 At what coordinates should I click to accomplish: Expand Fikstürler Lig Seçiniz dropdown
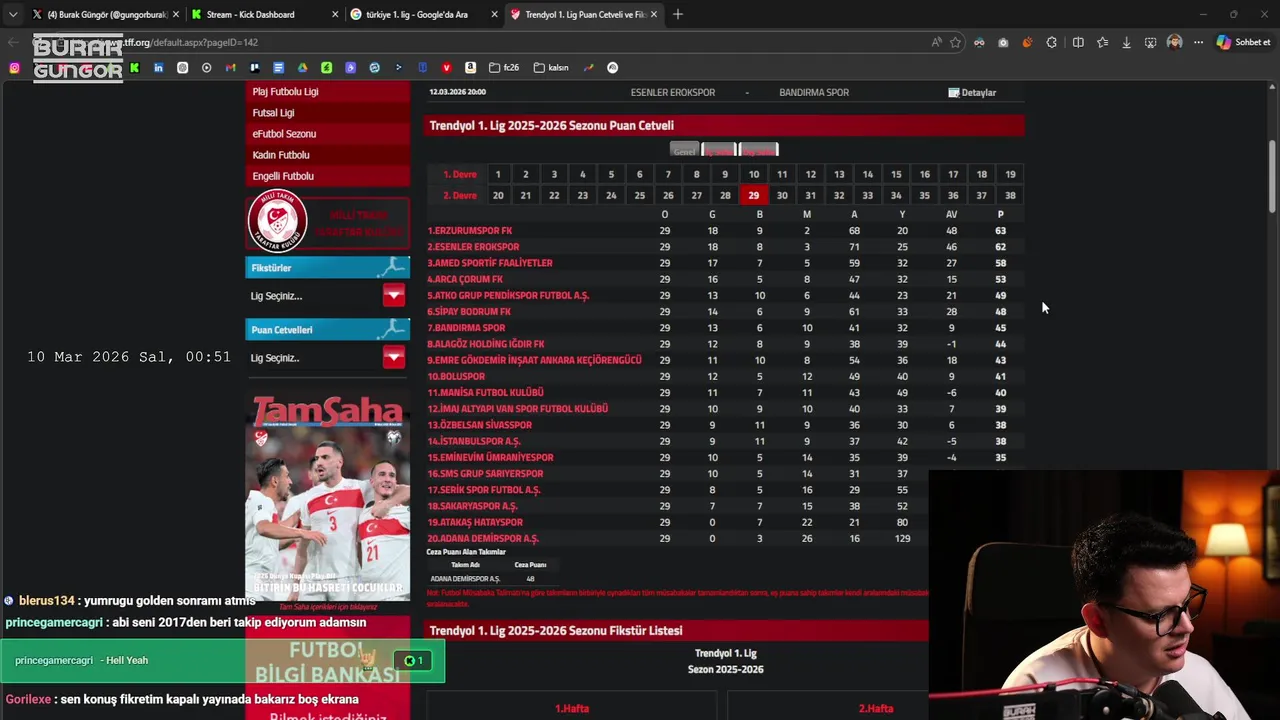tap(394, 295)
